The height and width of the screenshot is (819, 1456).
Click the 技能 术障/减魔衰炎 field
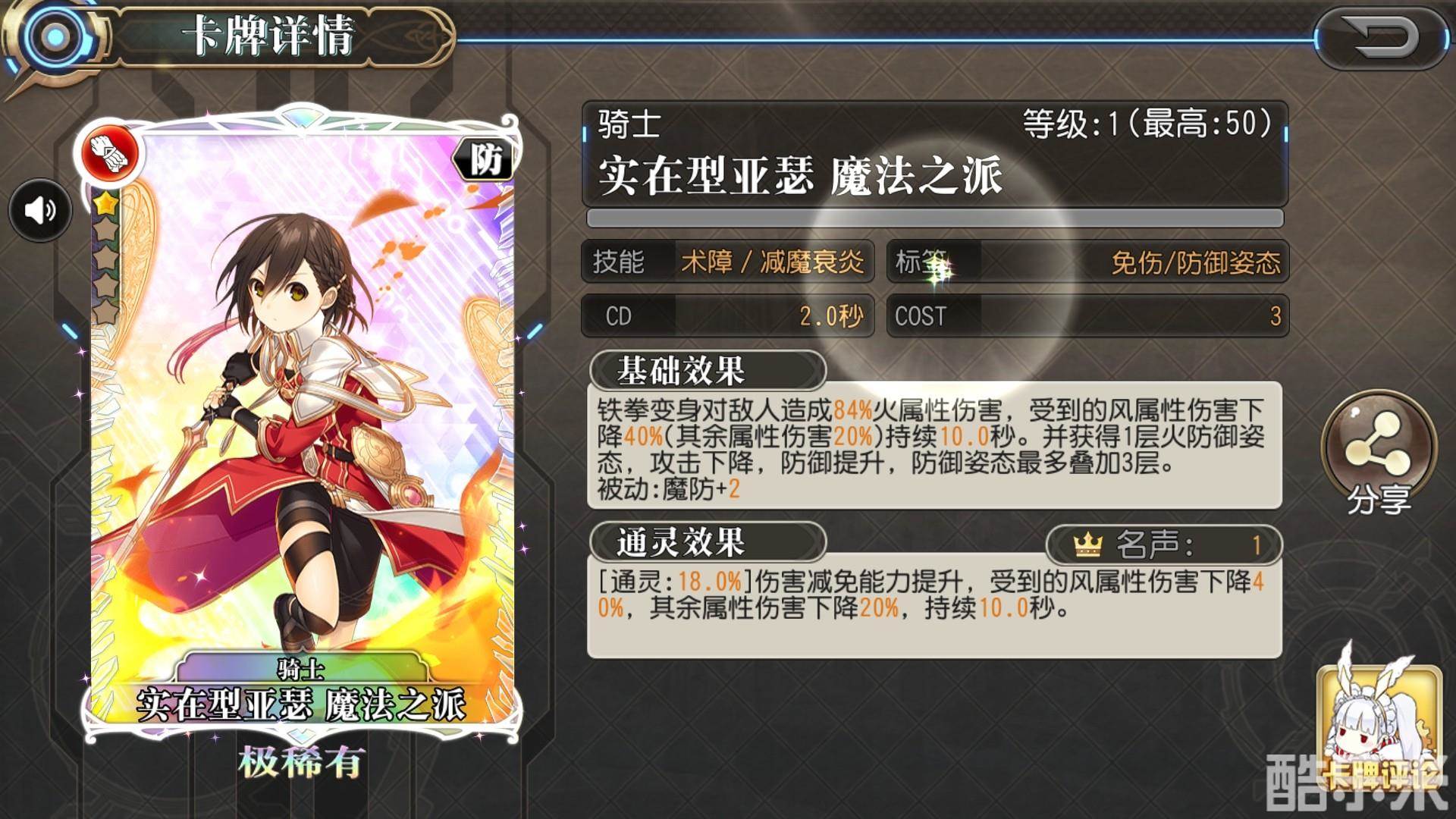[x=728, y=262]
